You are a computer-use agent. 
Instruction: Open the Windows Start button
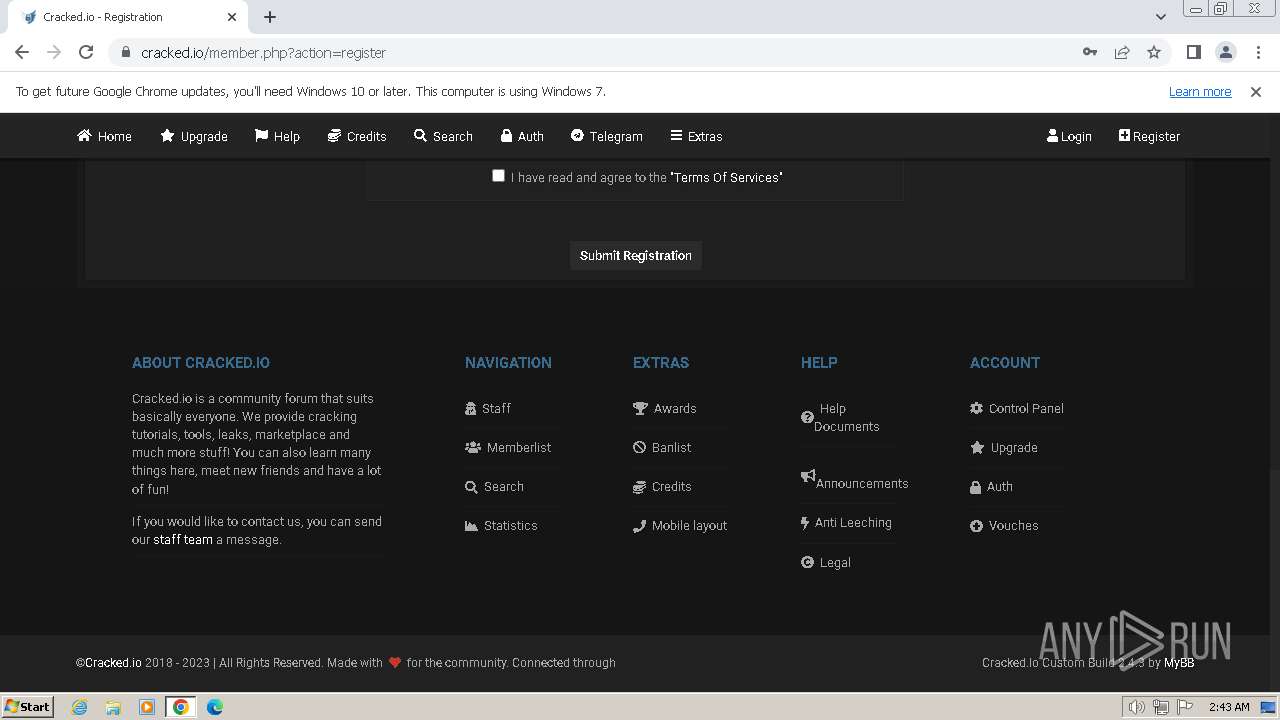[x=27, y=706]
